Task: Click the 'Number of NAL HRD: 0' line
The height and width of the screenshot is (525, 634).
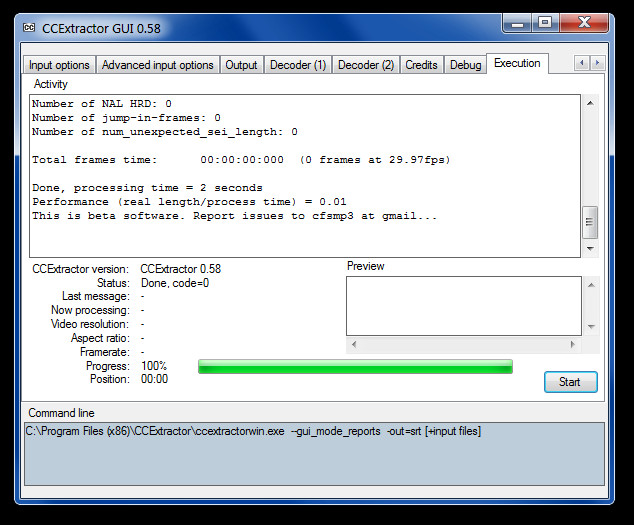Action: 101,104
